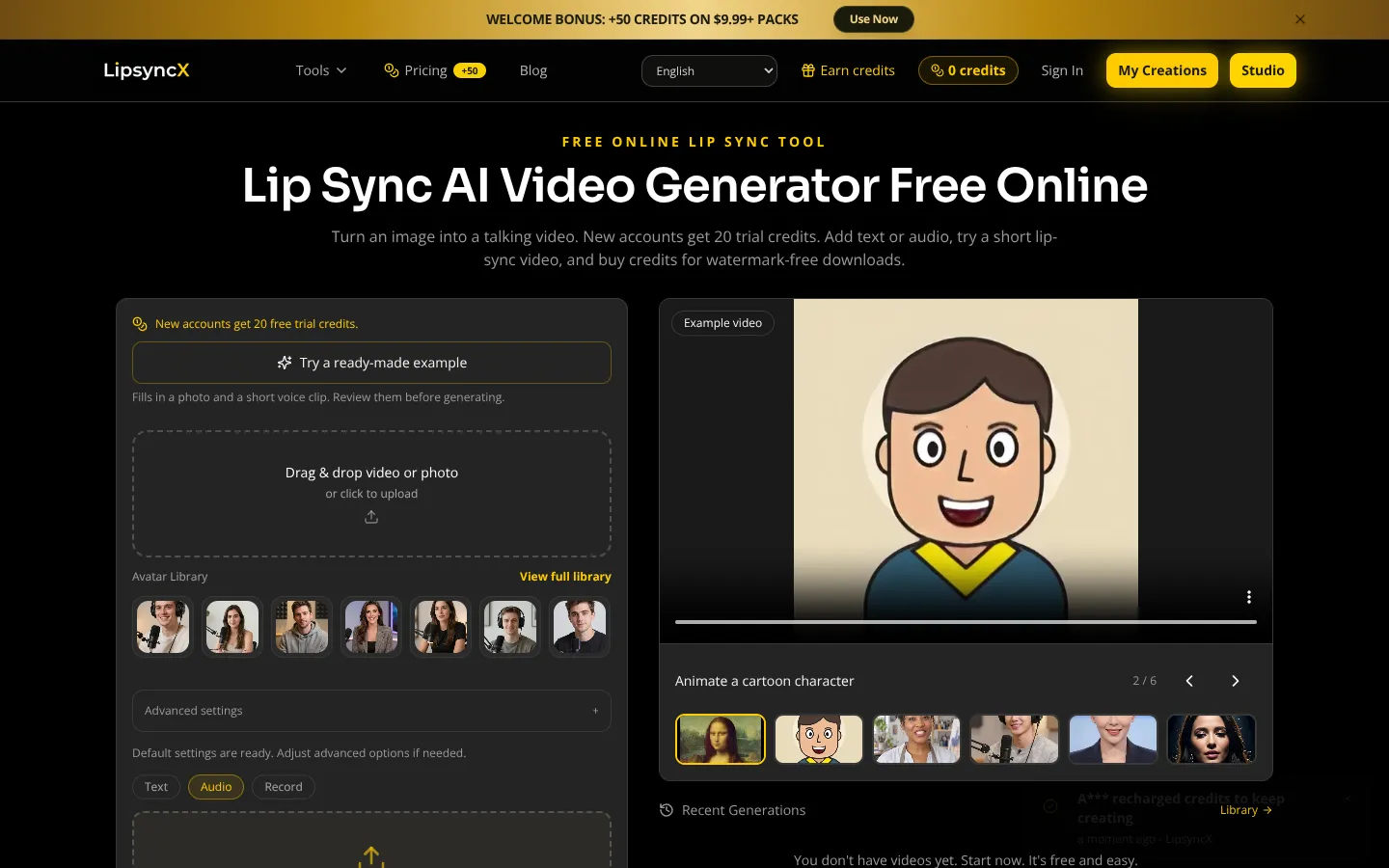The image size is (1389, 868).
Task: Open the 0 credits balance
Action: click(968, 70)
